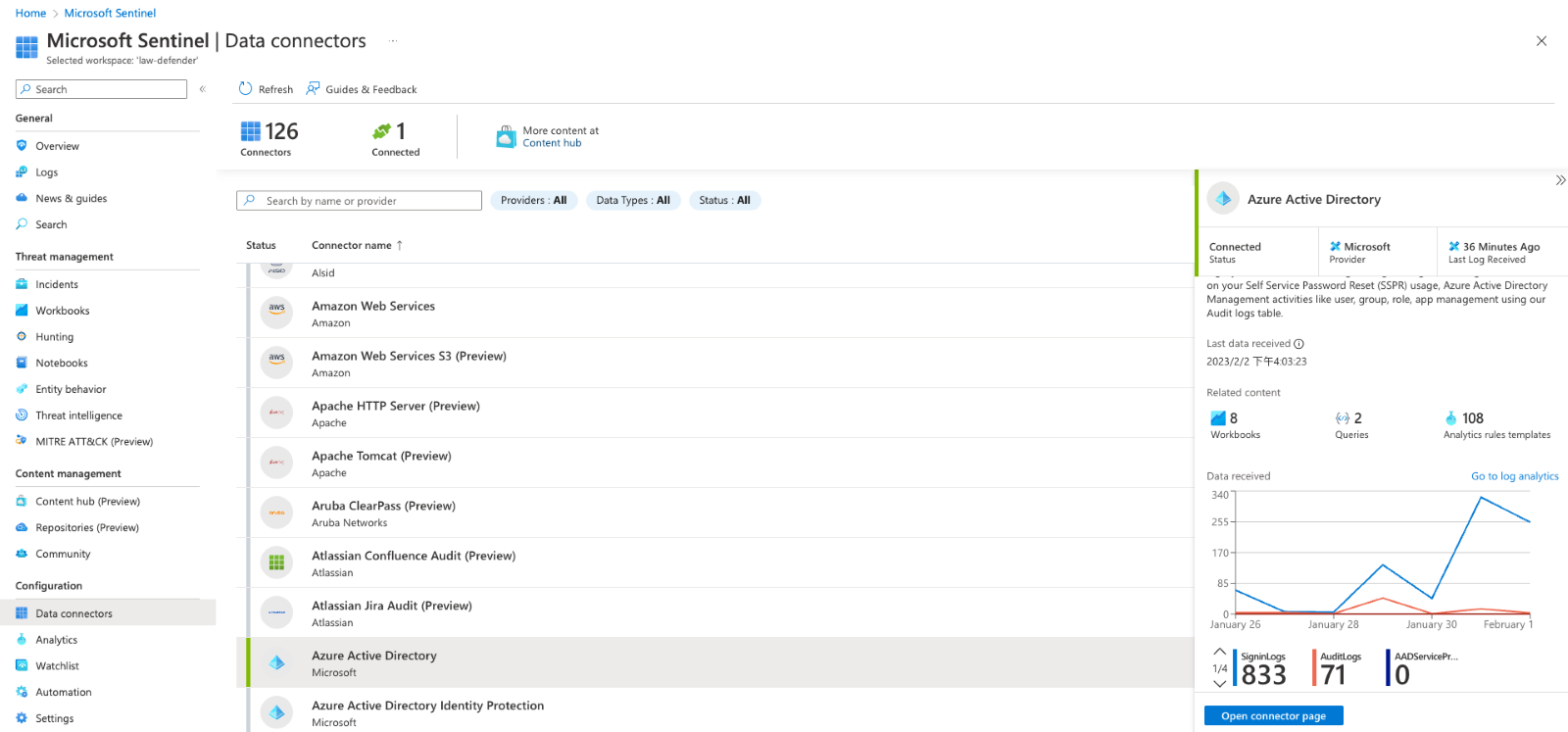Open the 8 Workbooks related content

pyautogui.click(x=1235, y=425)
